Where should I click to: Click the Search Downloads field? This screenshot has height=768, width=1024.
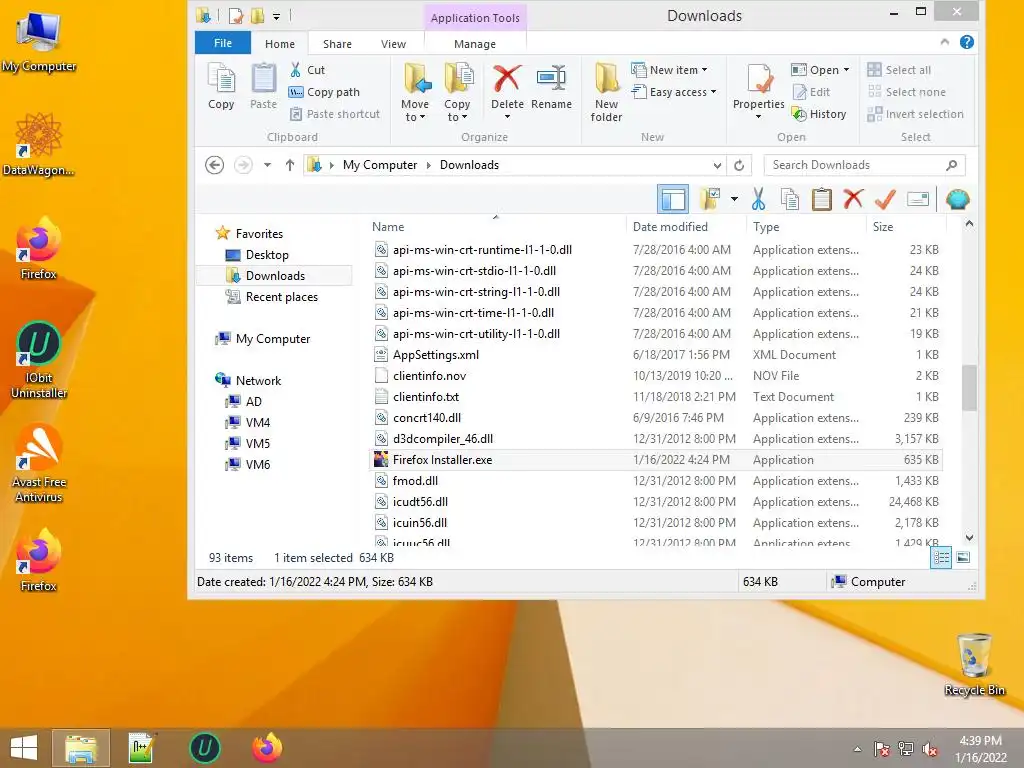[864, 165]
